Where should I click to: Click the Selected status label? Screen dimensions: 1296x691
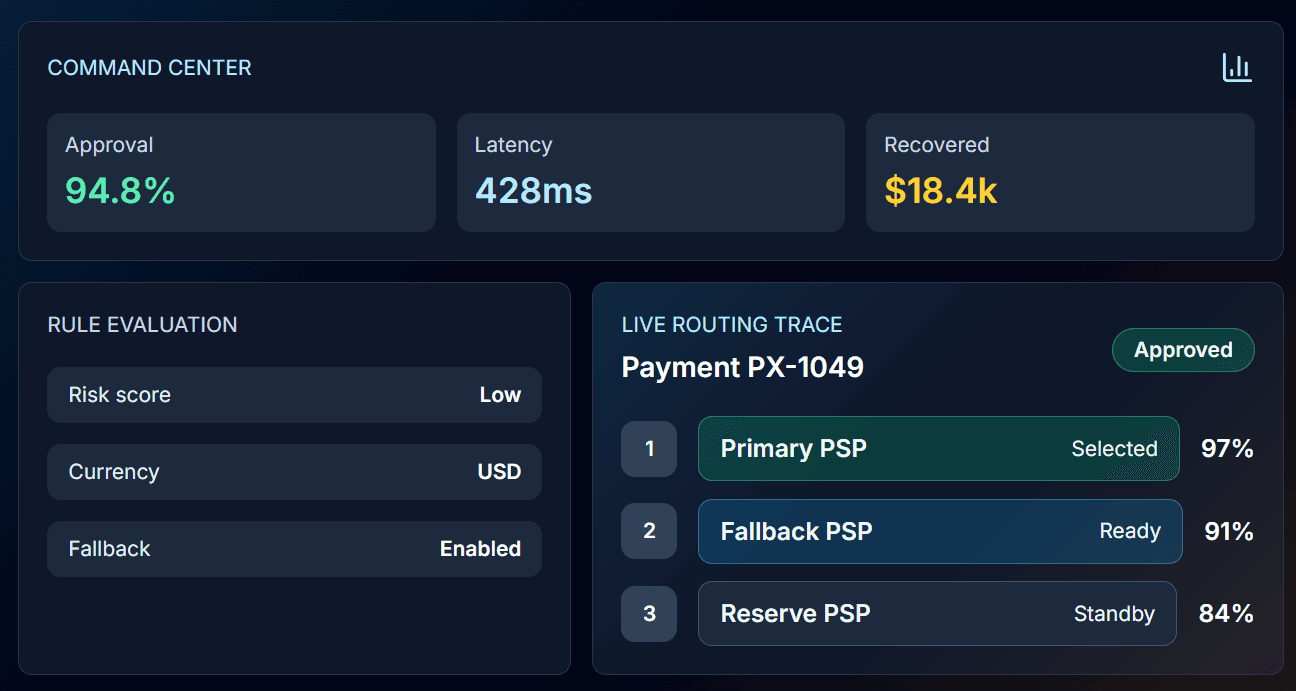click(x=1115, y=449)
